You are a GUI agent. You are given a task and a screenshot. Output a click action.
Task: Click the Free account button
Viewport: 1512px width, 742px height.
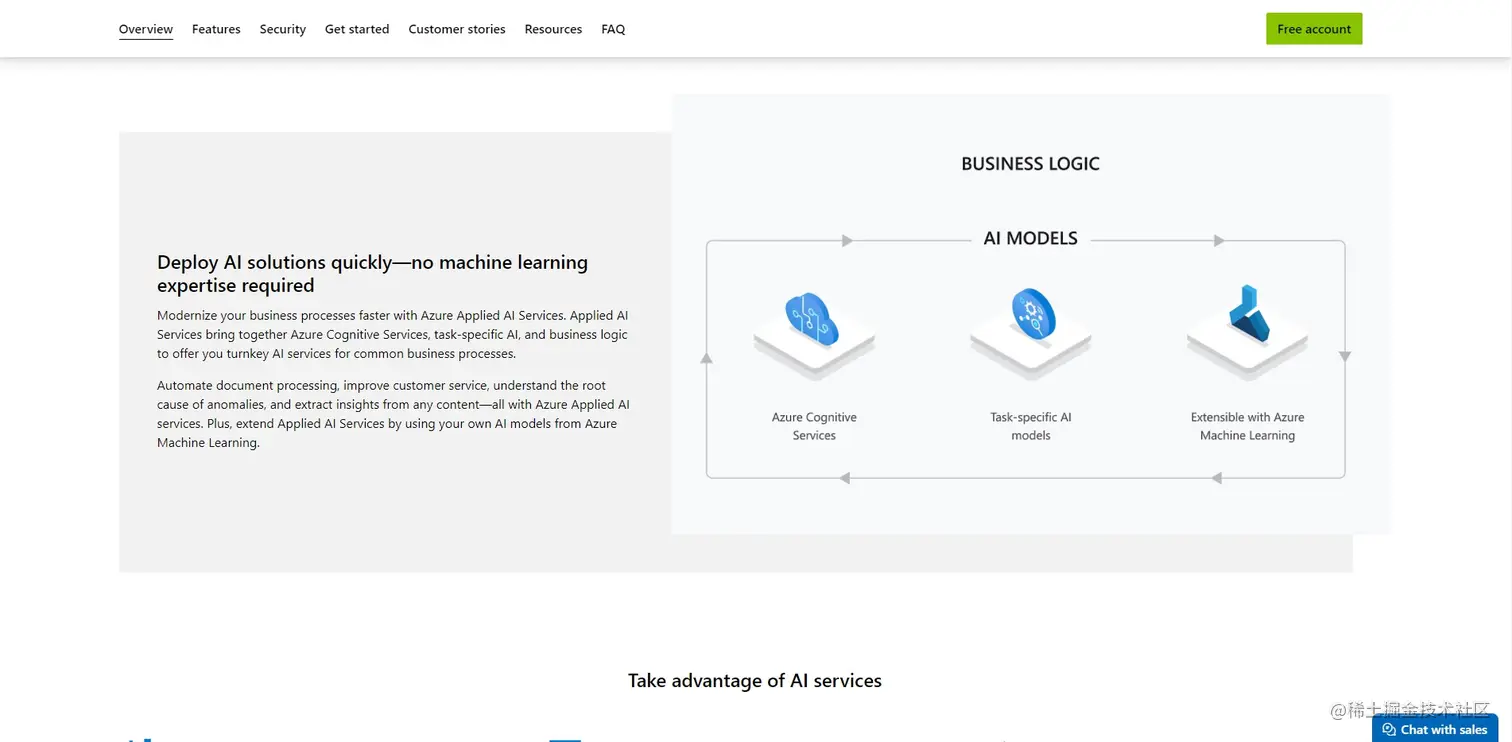[x=1314, y=29]
